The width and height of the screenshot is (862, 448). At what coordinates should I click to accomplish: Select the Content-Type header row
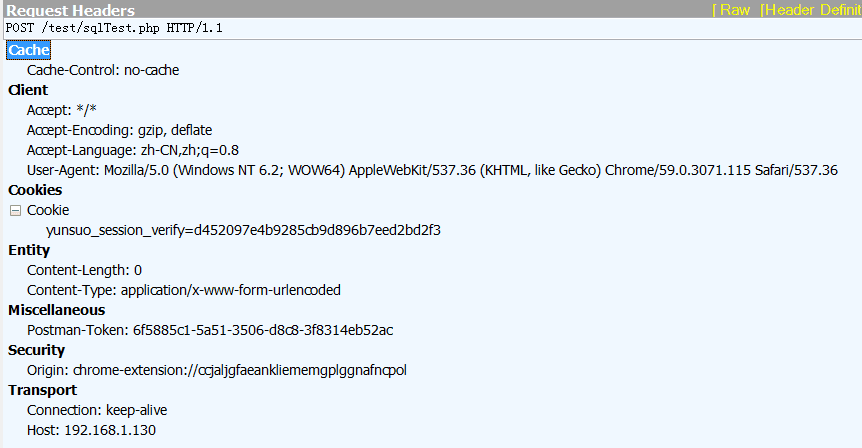pos(184,290)
